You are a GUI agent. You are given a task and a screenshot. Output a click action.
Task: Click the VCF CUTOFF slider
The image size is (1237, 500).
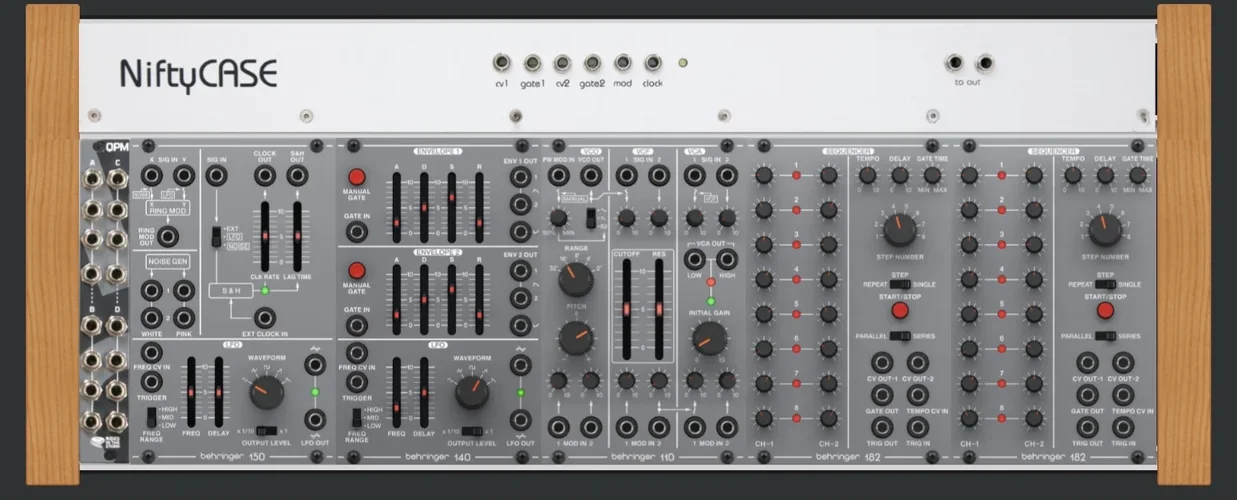[628, 310]
